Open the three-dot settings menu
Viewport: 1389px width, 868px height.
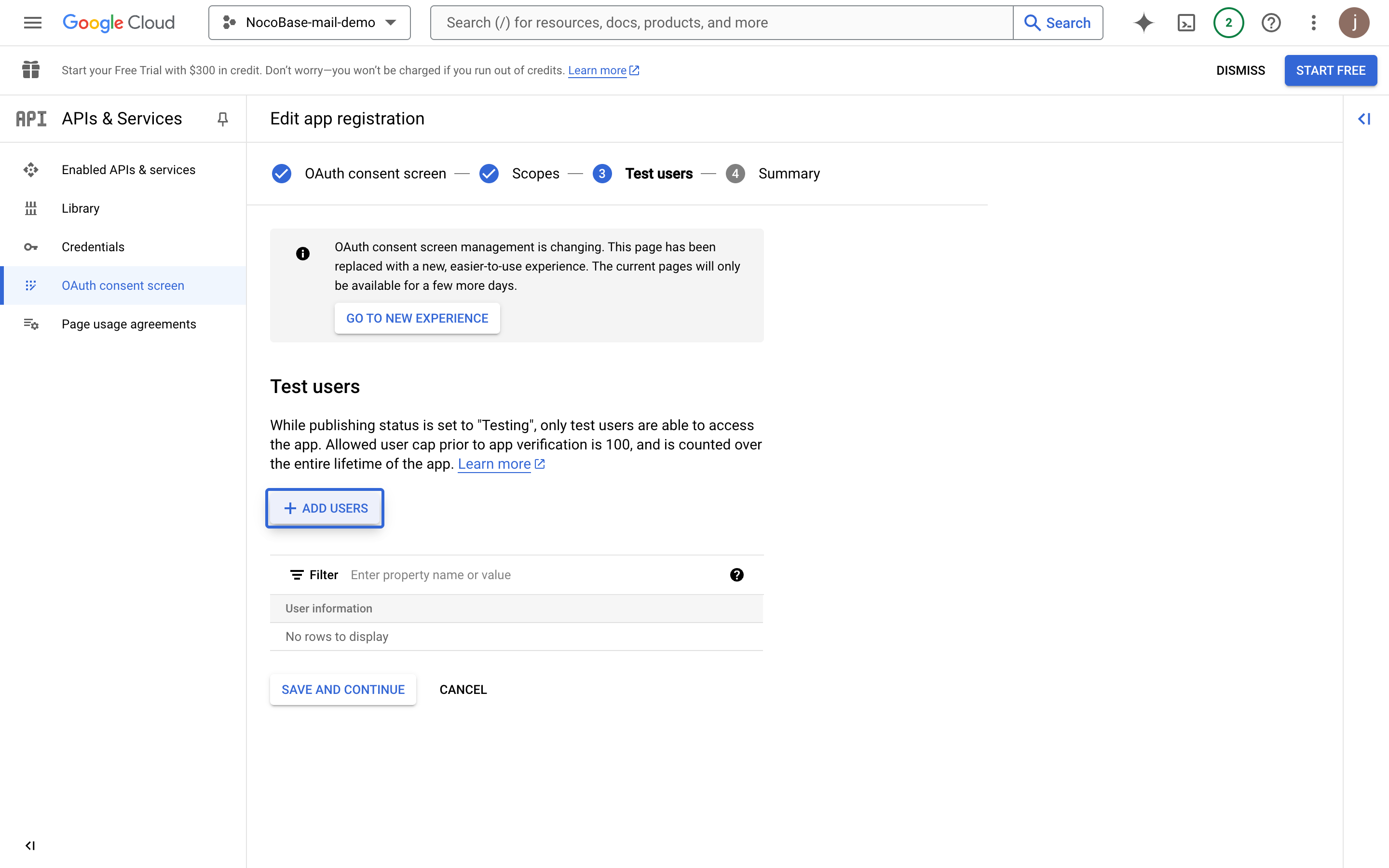point(1313,22)
